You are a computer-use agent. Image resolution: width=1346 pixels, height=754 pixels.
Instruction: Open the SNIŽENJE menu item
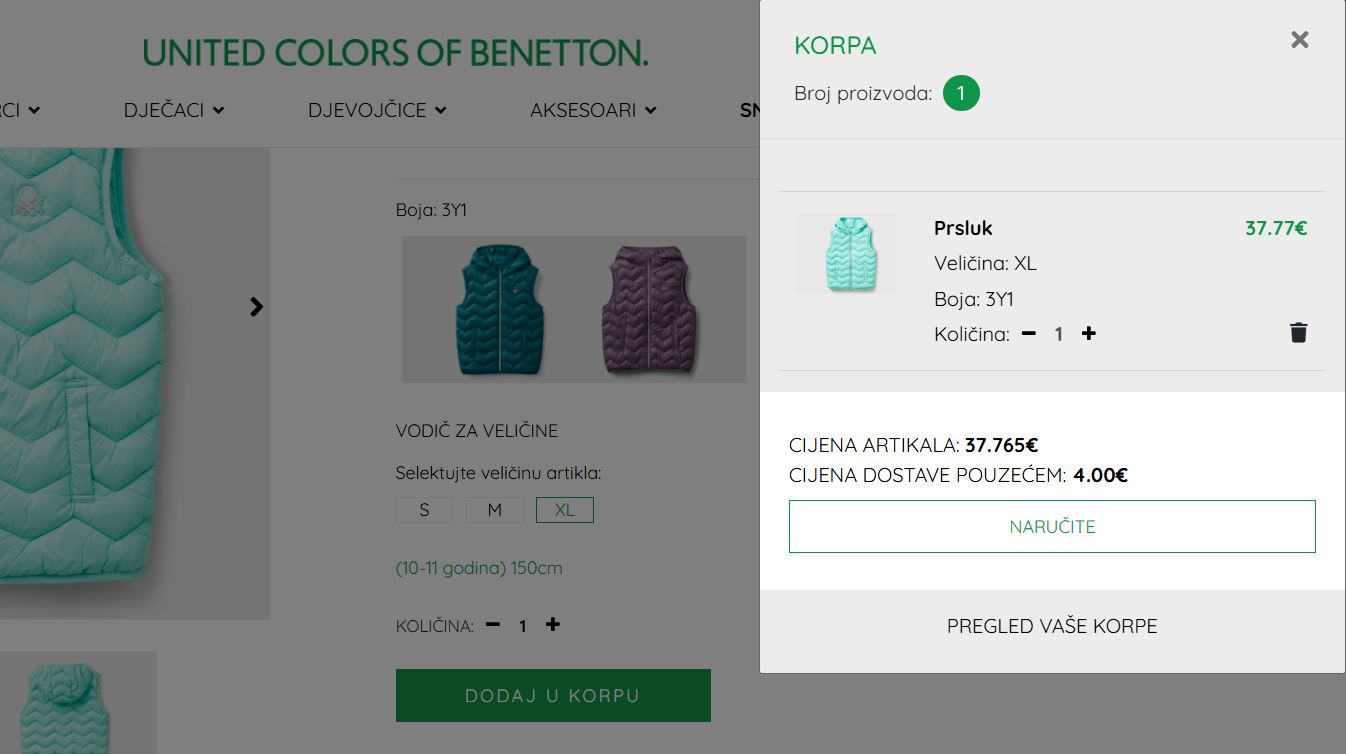[757, 110]
